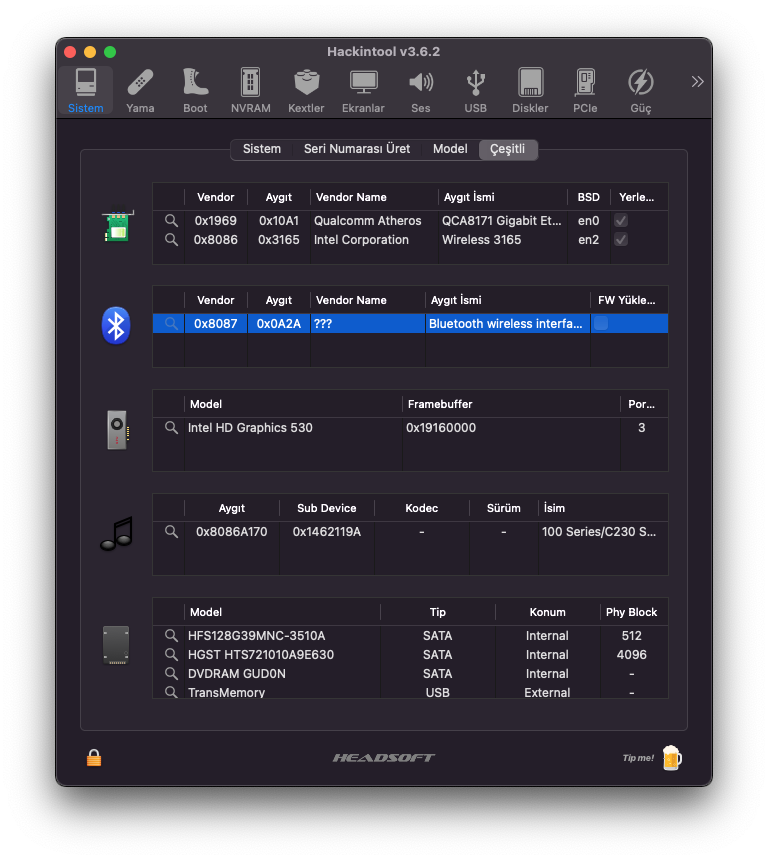Expand the toolbar overflow chevron
The height and width of the screenshot is (860, 768).
[697, 81]
